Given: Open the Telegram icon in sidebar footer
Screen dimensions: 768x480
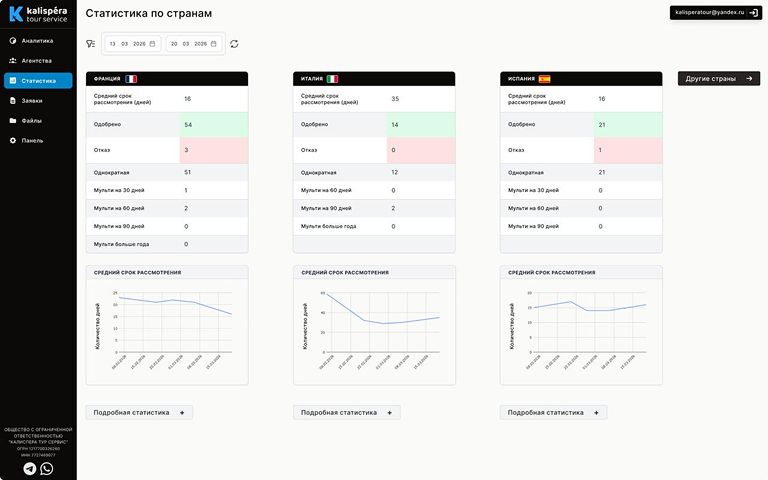Looking at the screenshot, I should (30, 469).
